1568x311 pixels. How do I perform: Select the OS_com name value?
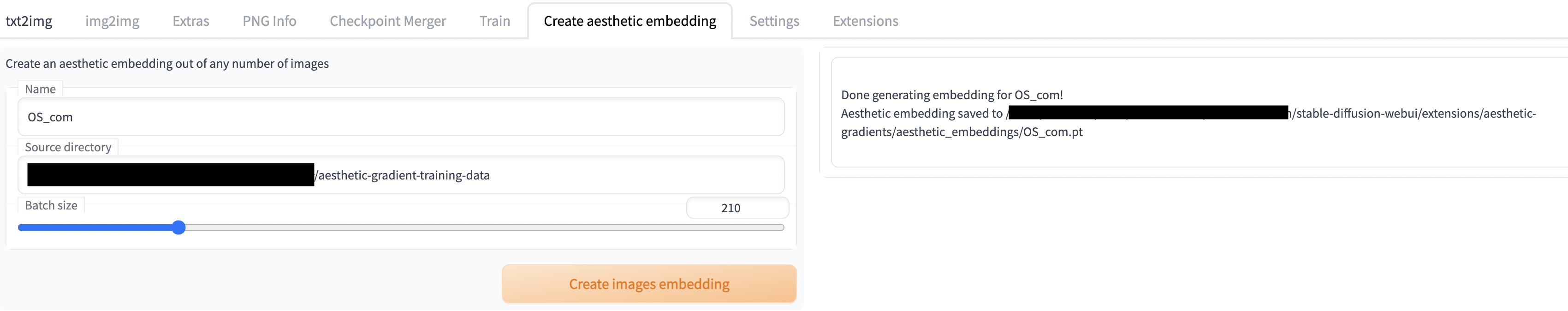51,117
